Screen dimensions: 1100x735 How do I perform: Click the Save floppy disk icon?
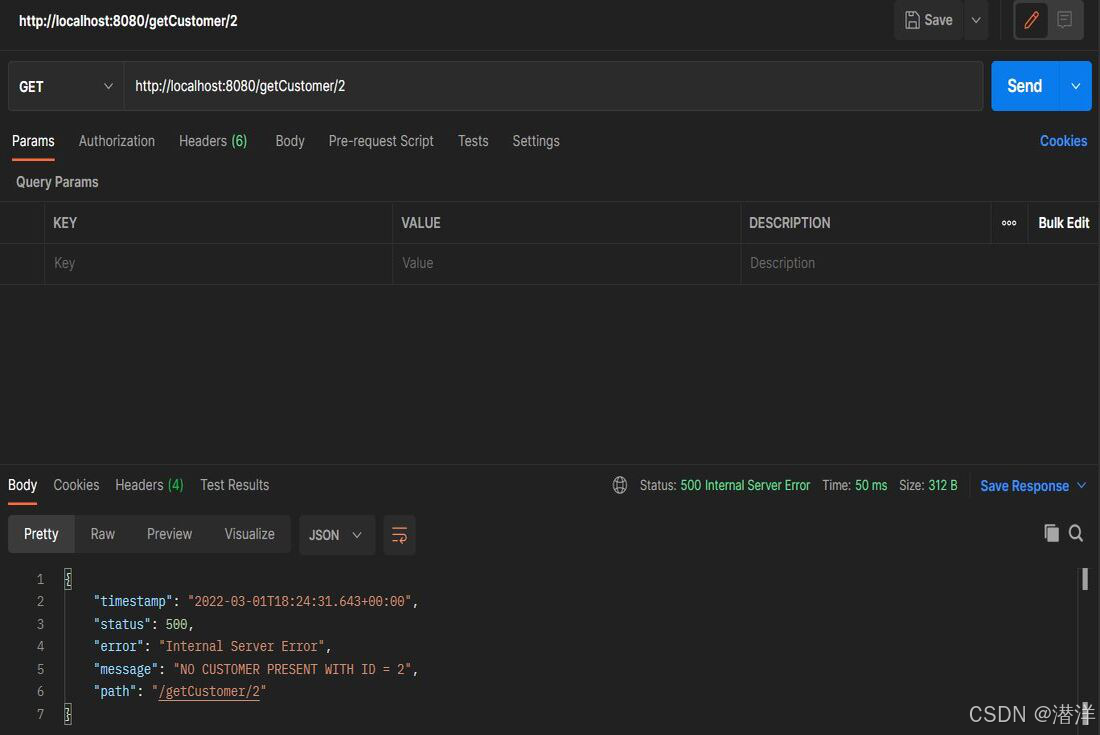911,20
